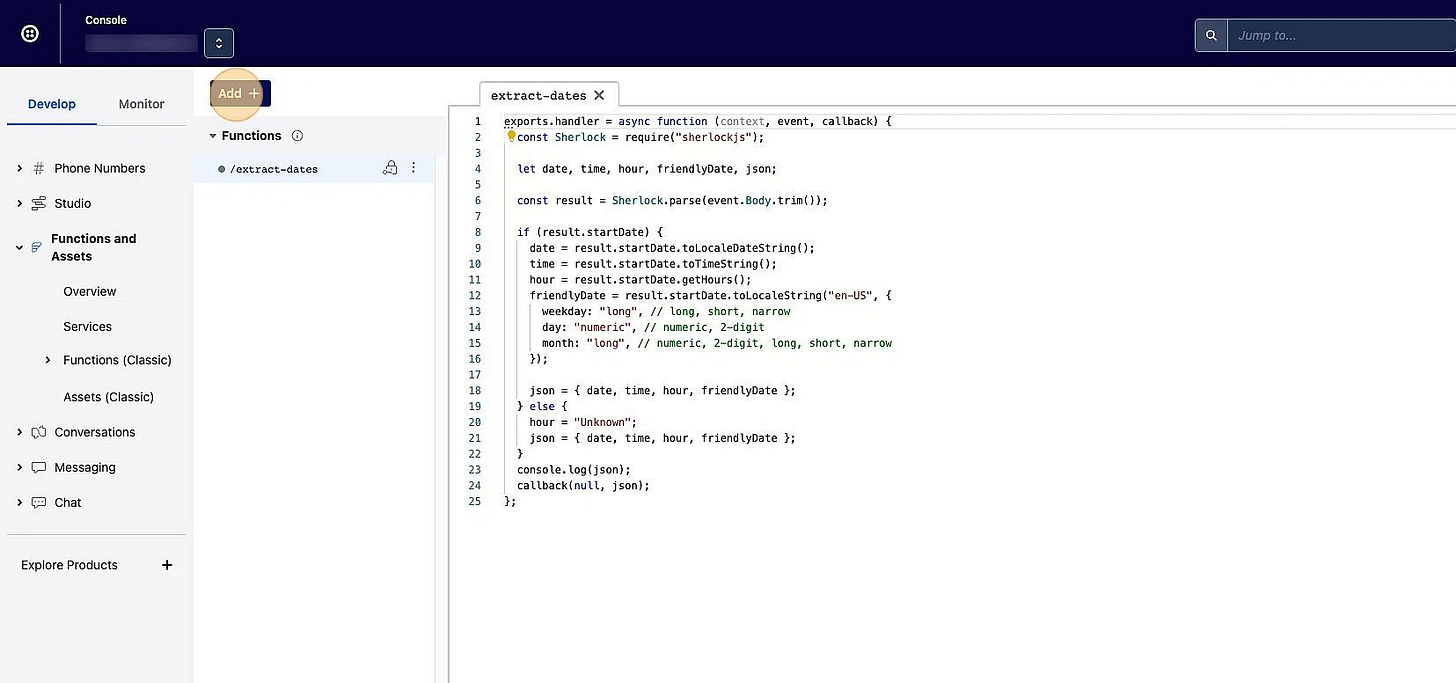Expand the Messaging chevron
Image resolution: width=1456 pixels, height=683 pixels.
click(x=20, y=467)
